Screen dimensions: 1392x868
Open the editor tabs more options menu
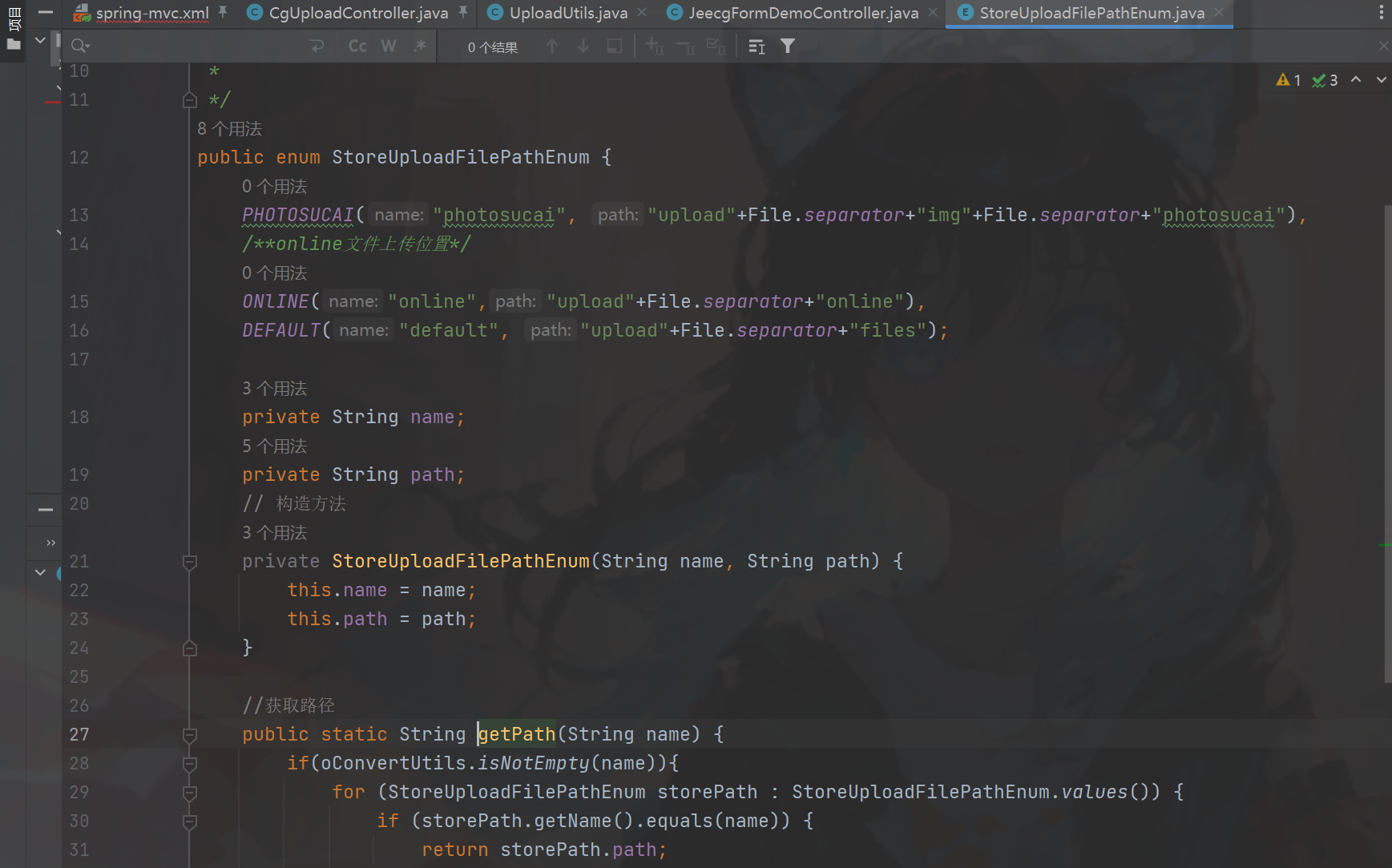[x=1381, y=13]
